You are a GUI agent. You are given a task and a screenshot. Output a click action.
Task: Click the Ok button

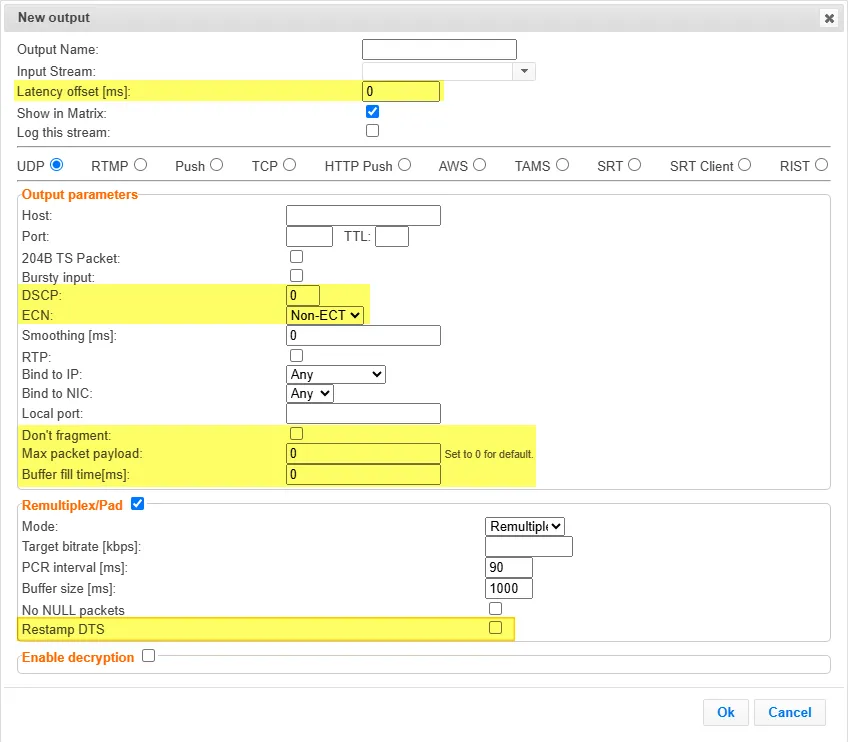(x=726, y=712)
